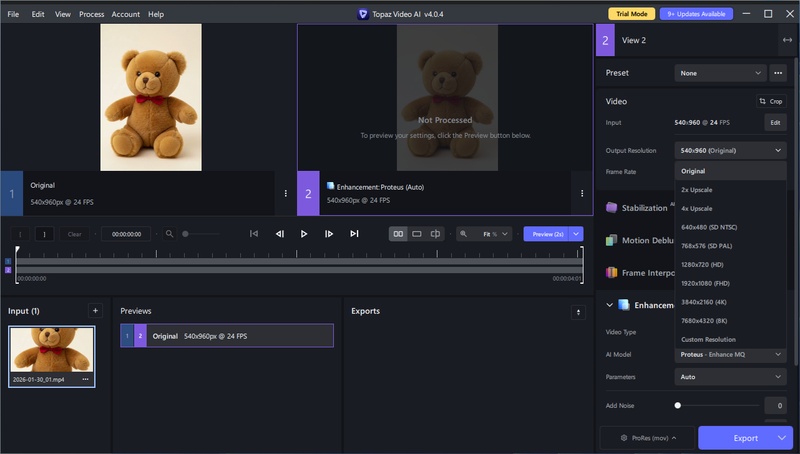Viewport: 800px width, 454px height.
Task: Open the Export dropdown arrow
Action: tap(783, 438)
